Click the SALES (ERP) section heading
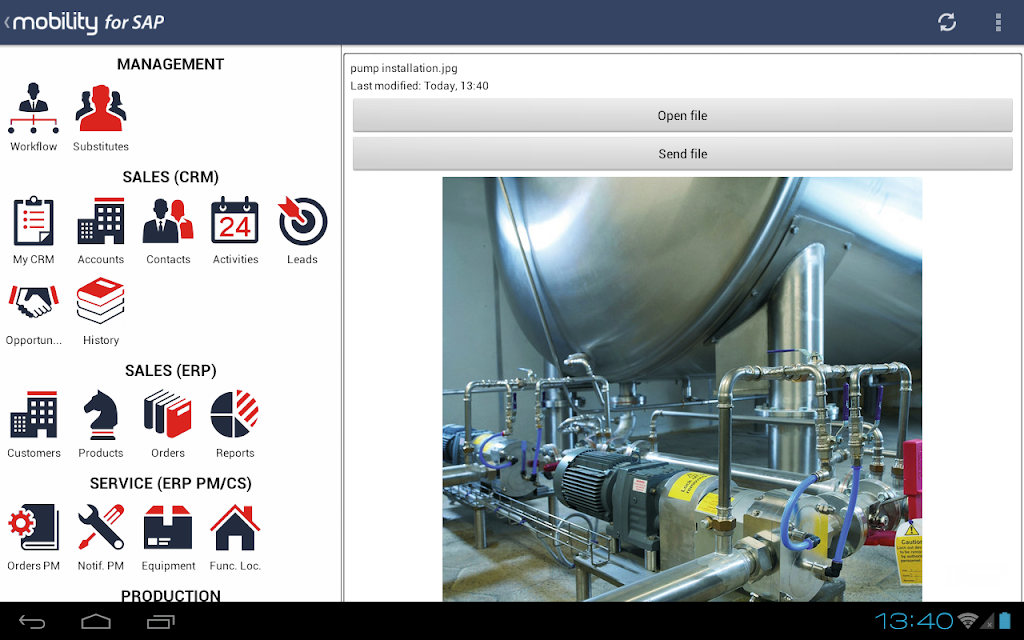 170,370
